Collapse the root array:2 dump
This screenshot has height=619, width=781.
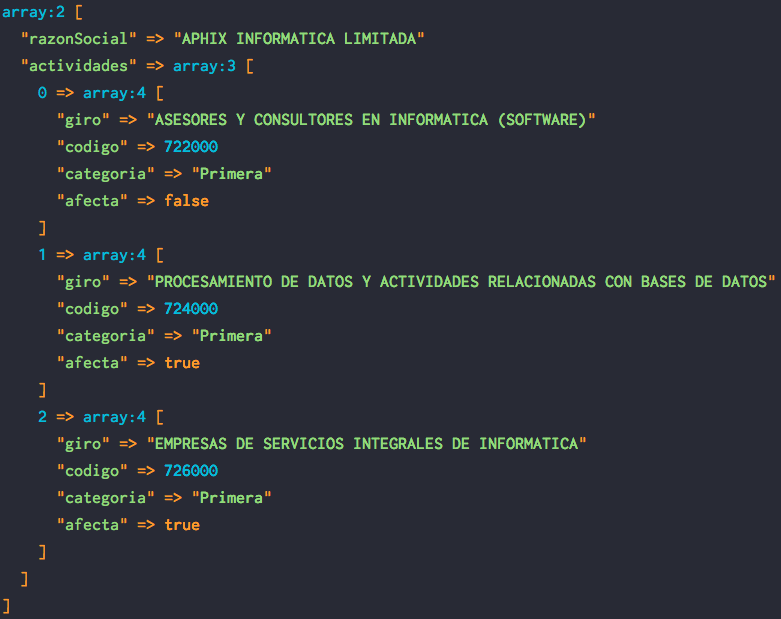(35, 11)
